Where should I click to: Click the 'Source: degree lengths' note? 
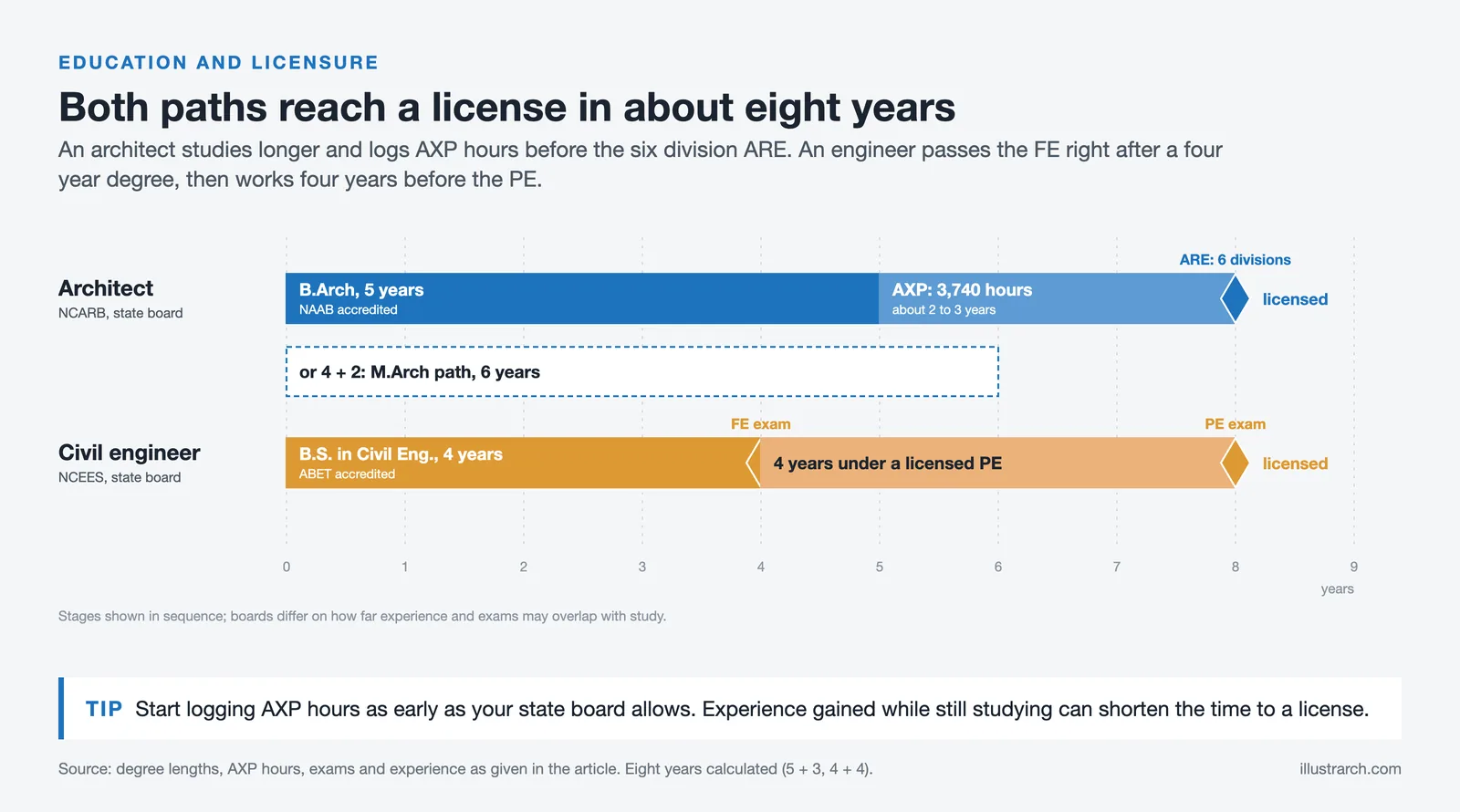[x=465, y=769]
